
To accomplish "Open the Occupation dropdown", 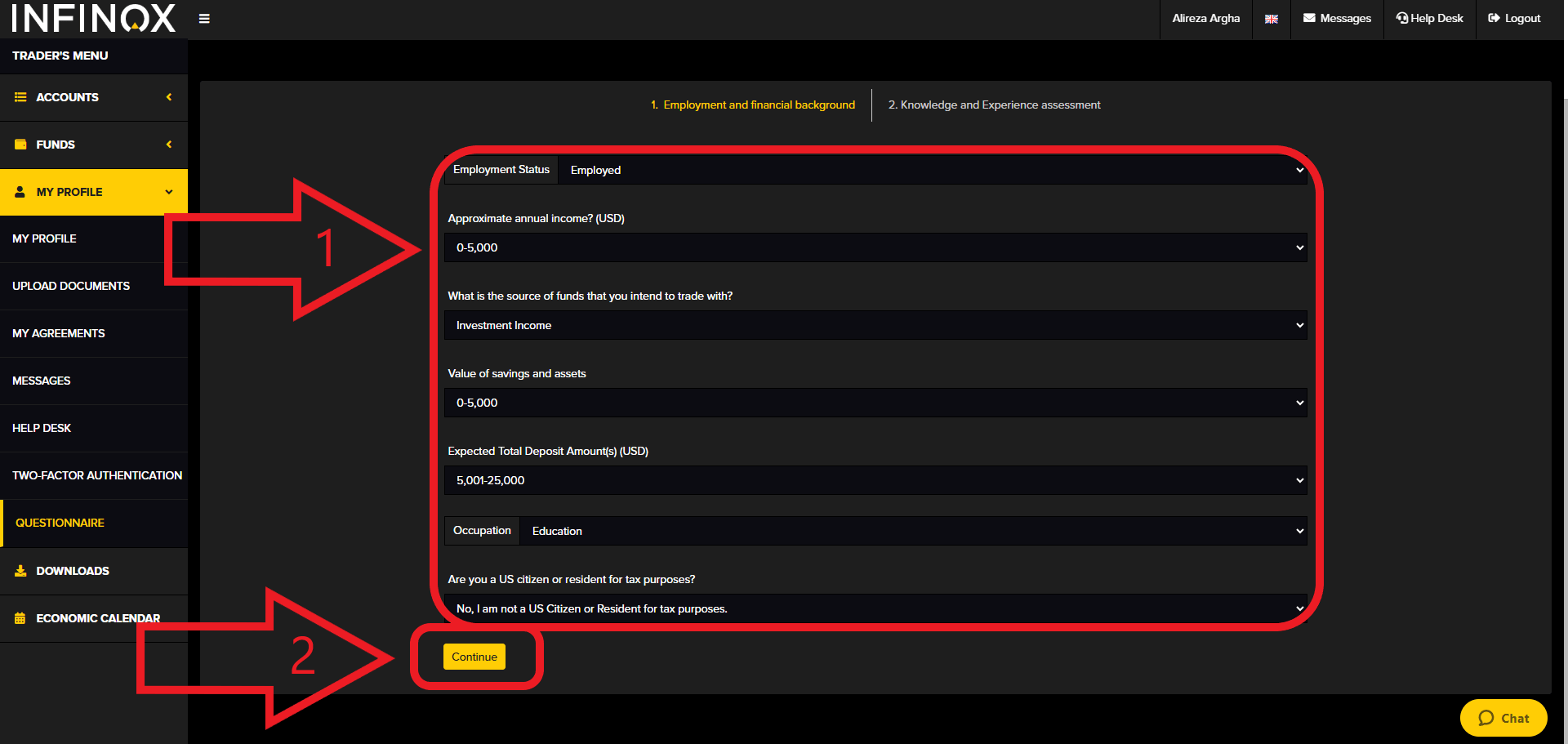I will (x=914, y=531).
